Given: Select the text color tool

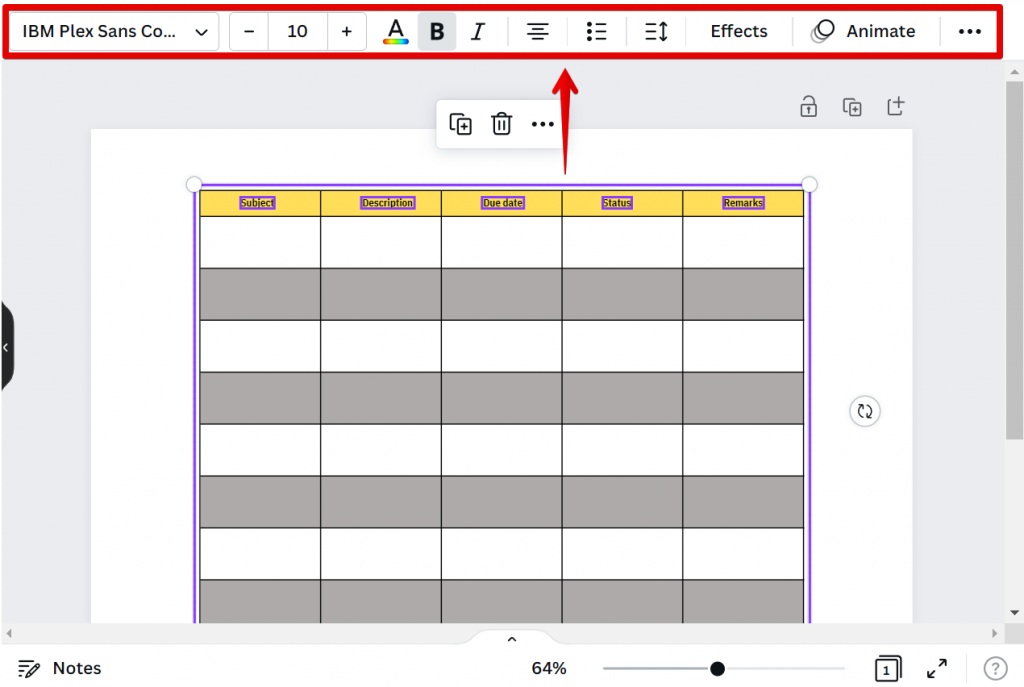Looking at the screenshot, I should (395, 31).
